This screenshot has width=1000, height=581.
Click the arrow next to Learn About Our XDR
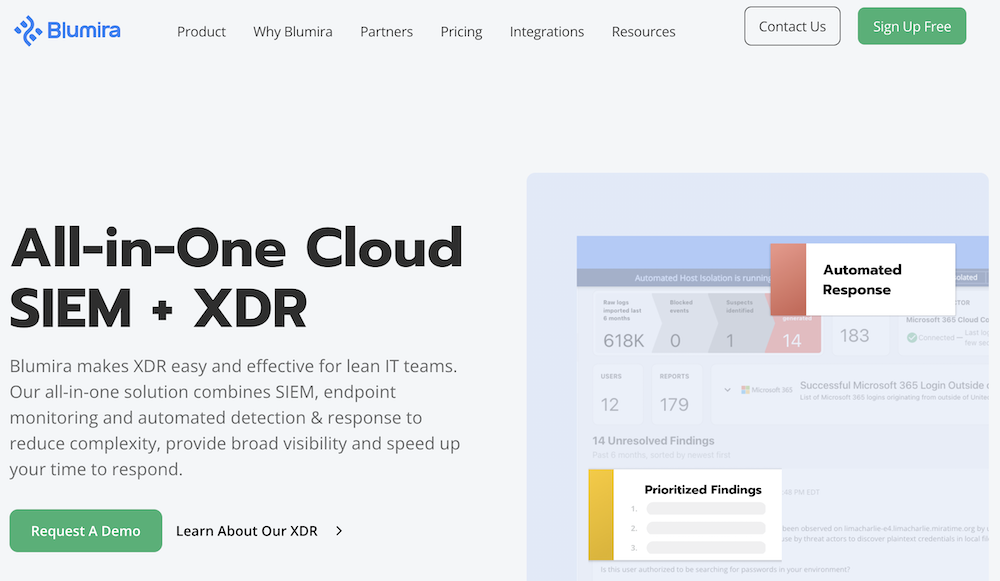point(339,531)
